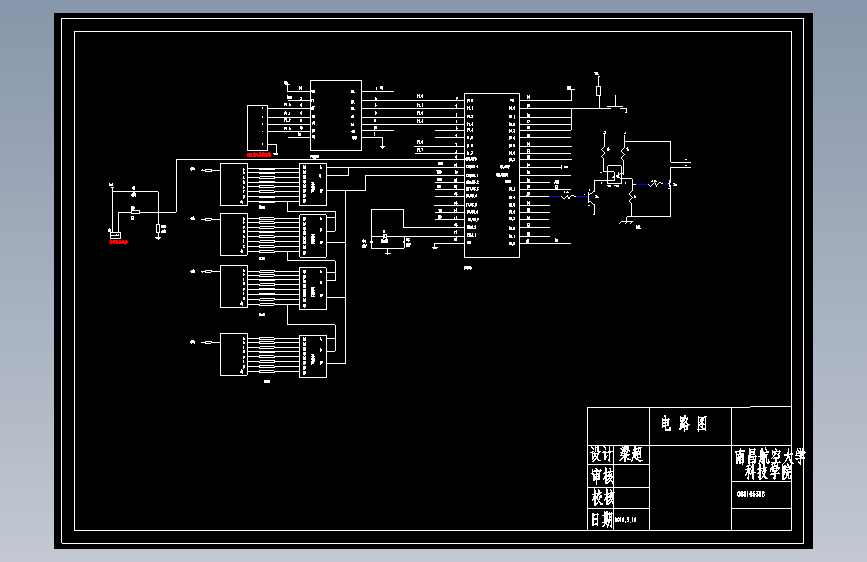Click the 设计 label in title block
The height and width of the screenshot is (562, 867).
[601, 455]
